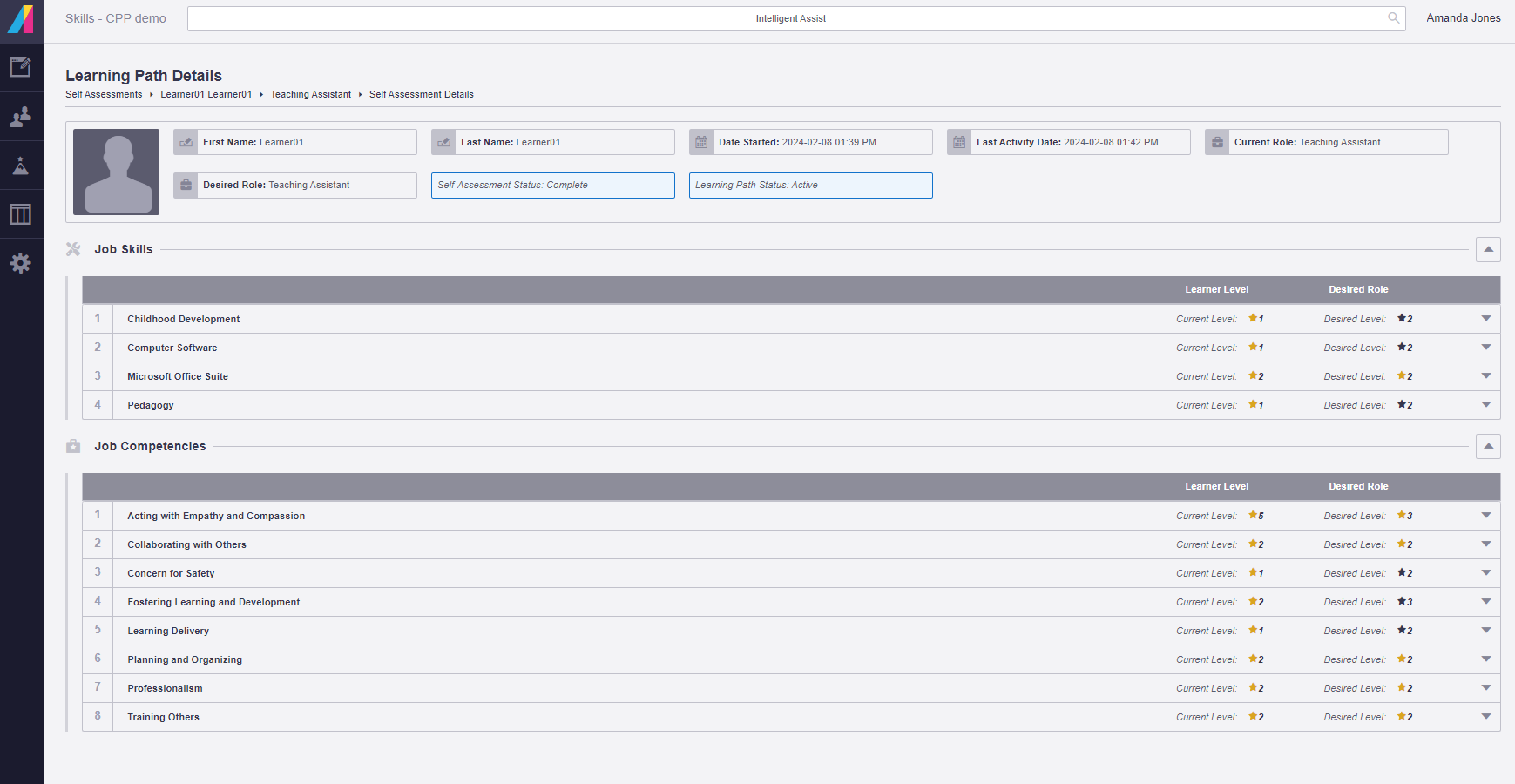Image resolution: width=1515 pixels, height=784 pixels.
Task: Expand the Training Others row
Action: coord(1486,717)
